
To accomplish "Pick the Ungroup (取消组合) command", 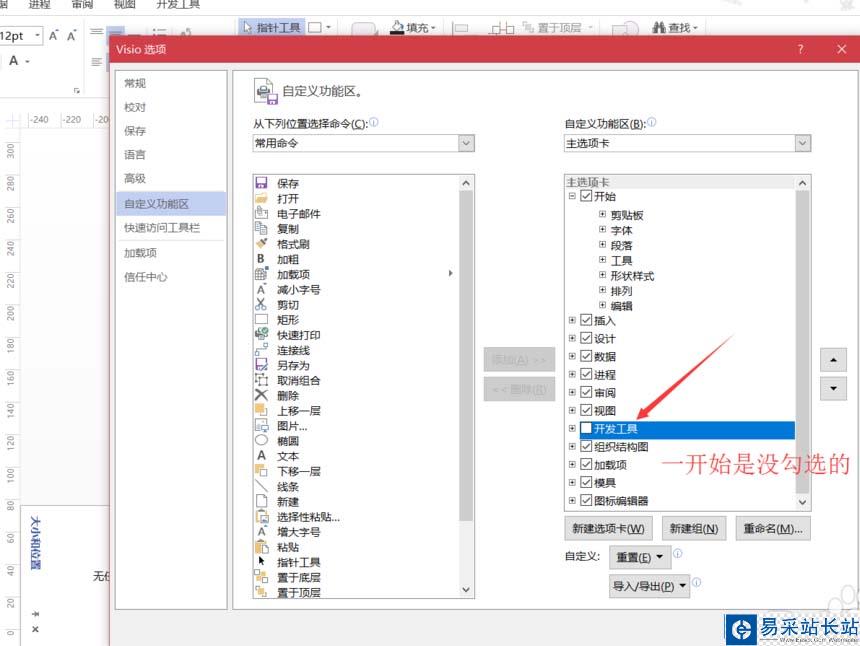I will click(298, 381).
